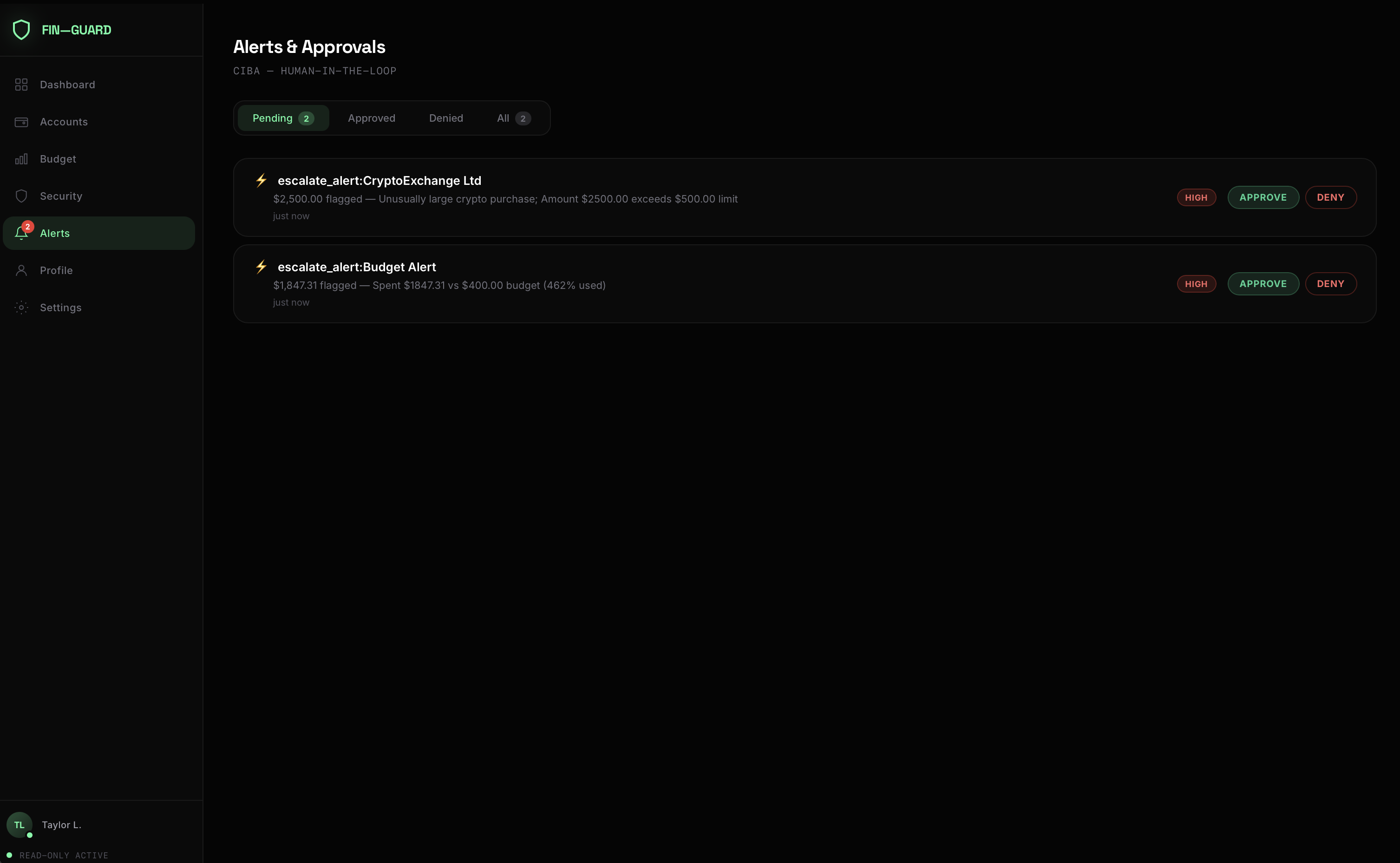Click lightning icon on Budget Alert

pos(262,267)
